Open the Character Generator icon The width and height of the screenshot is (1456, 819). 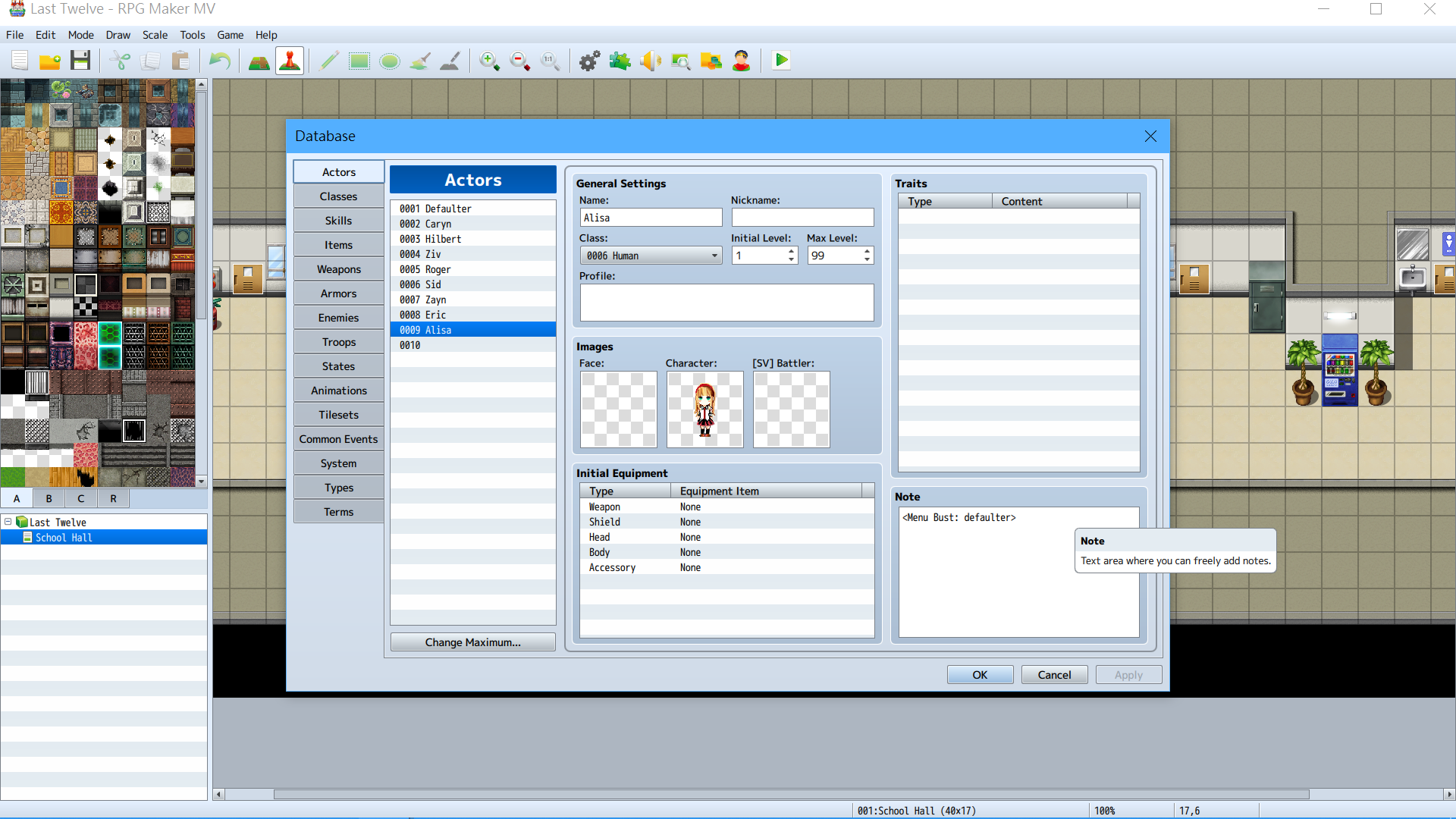742,61
